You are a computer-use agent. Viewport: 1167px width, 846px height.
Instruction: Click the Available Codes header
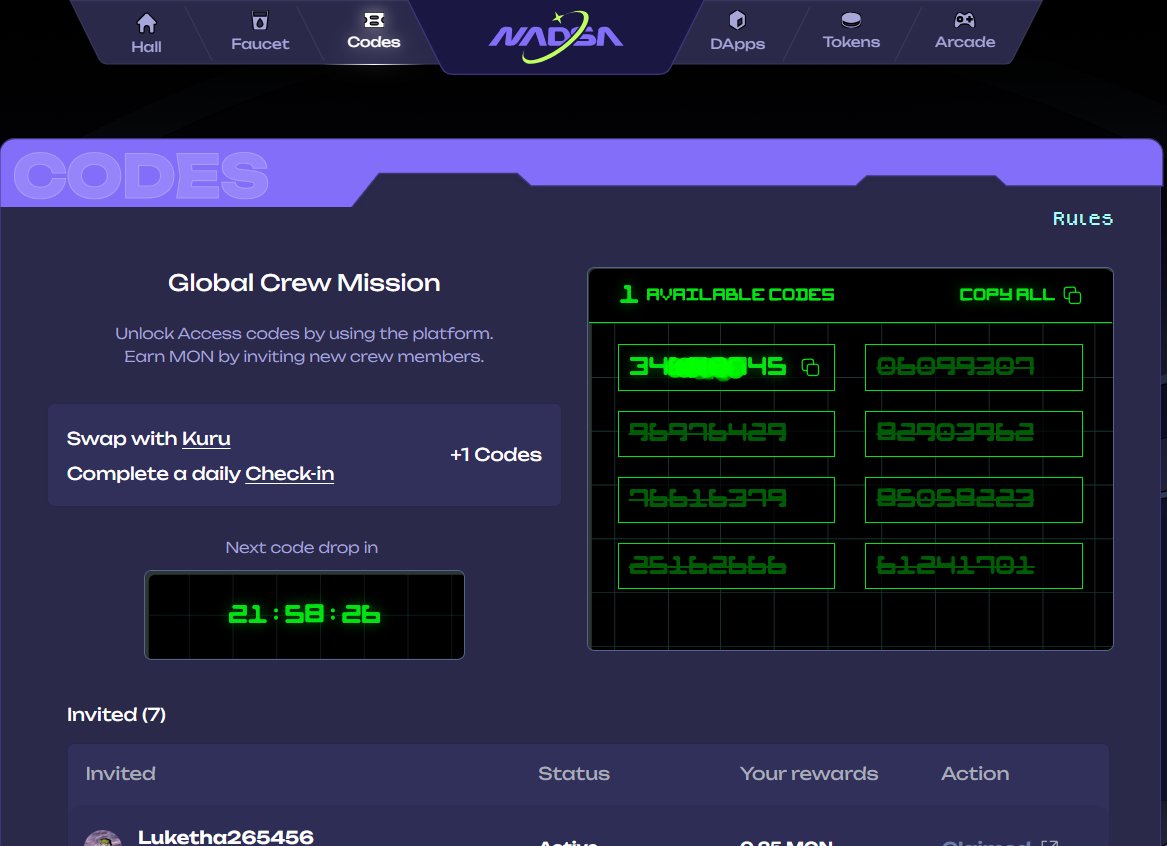coord(727,294)
